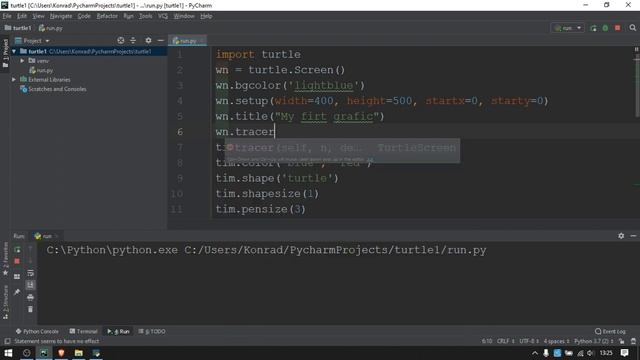Open the Python Console tool window
The image size is (640, 360).
pyautogui.click(x=37, y=331)
